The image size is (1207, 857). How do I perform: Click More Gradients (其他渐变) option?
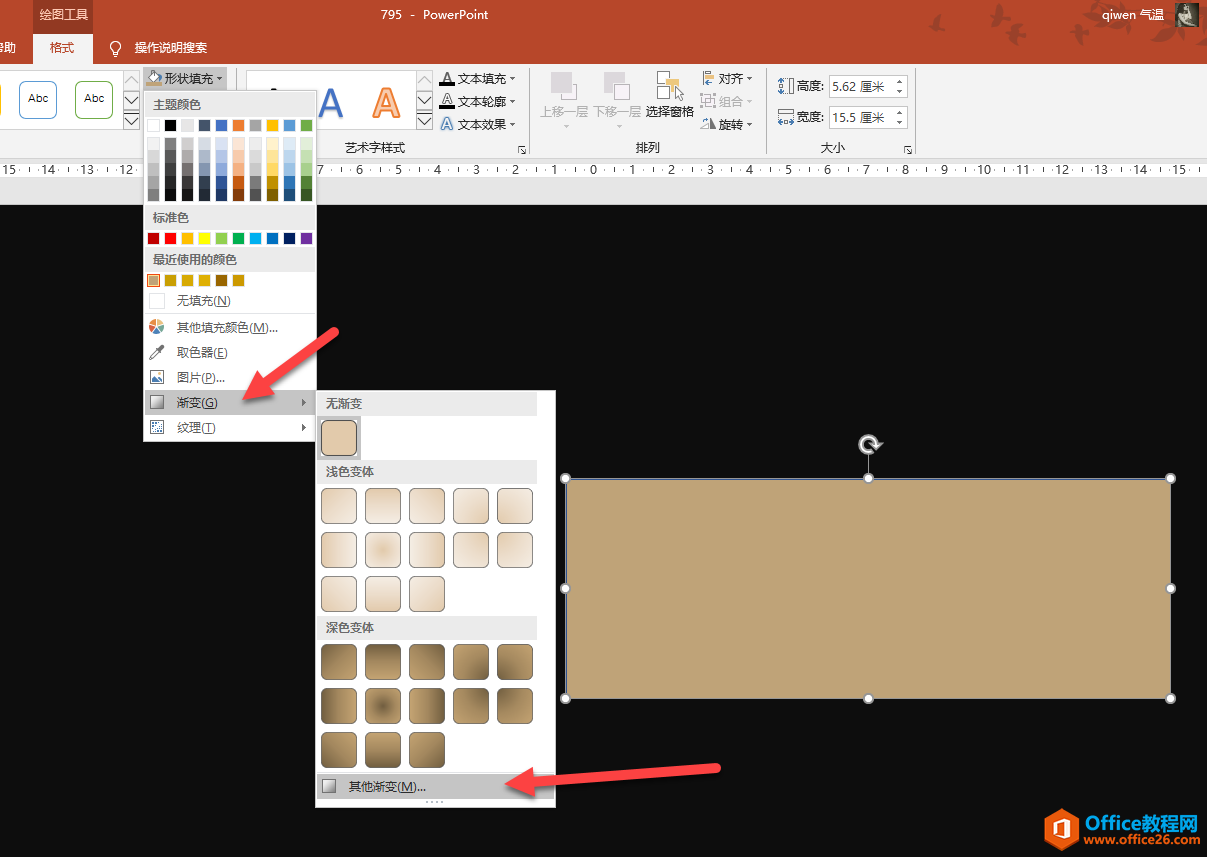point(386,786)
